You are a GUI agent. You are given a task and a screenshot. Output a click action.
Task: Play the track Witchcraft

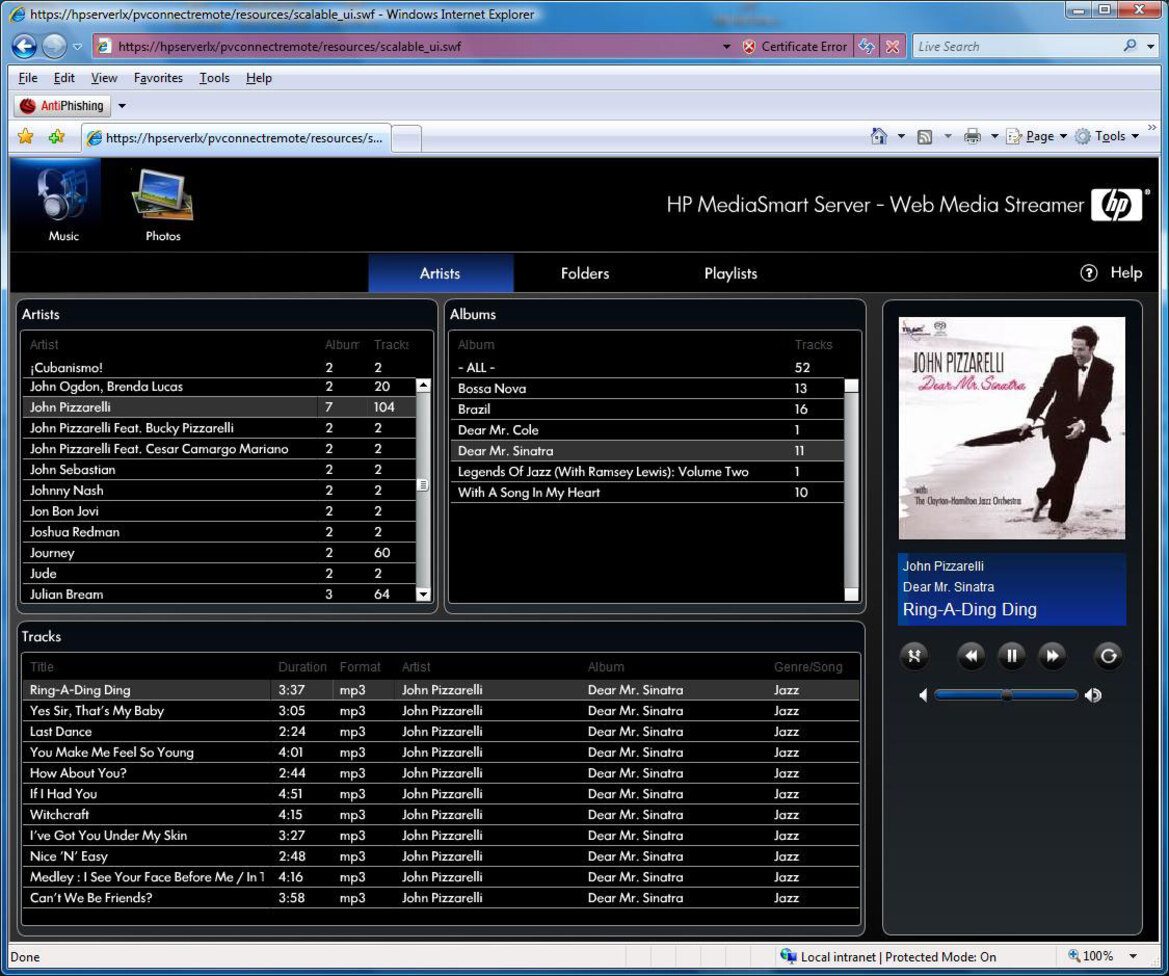pos(441,815)
